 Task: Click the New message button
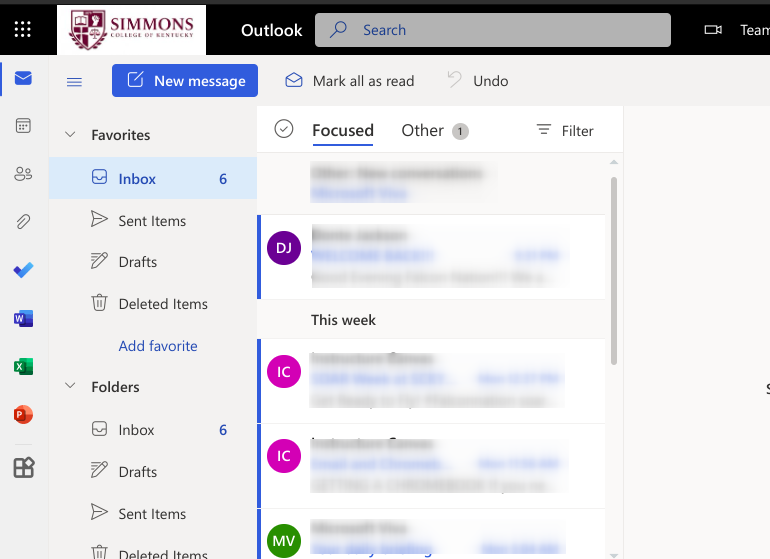pos(185,81)
